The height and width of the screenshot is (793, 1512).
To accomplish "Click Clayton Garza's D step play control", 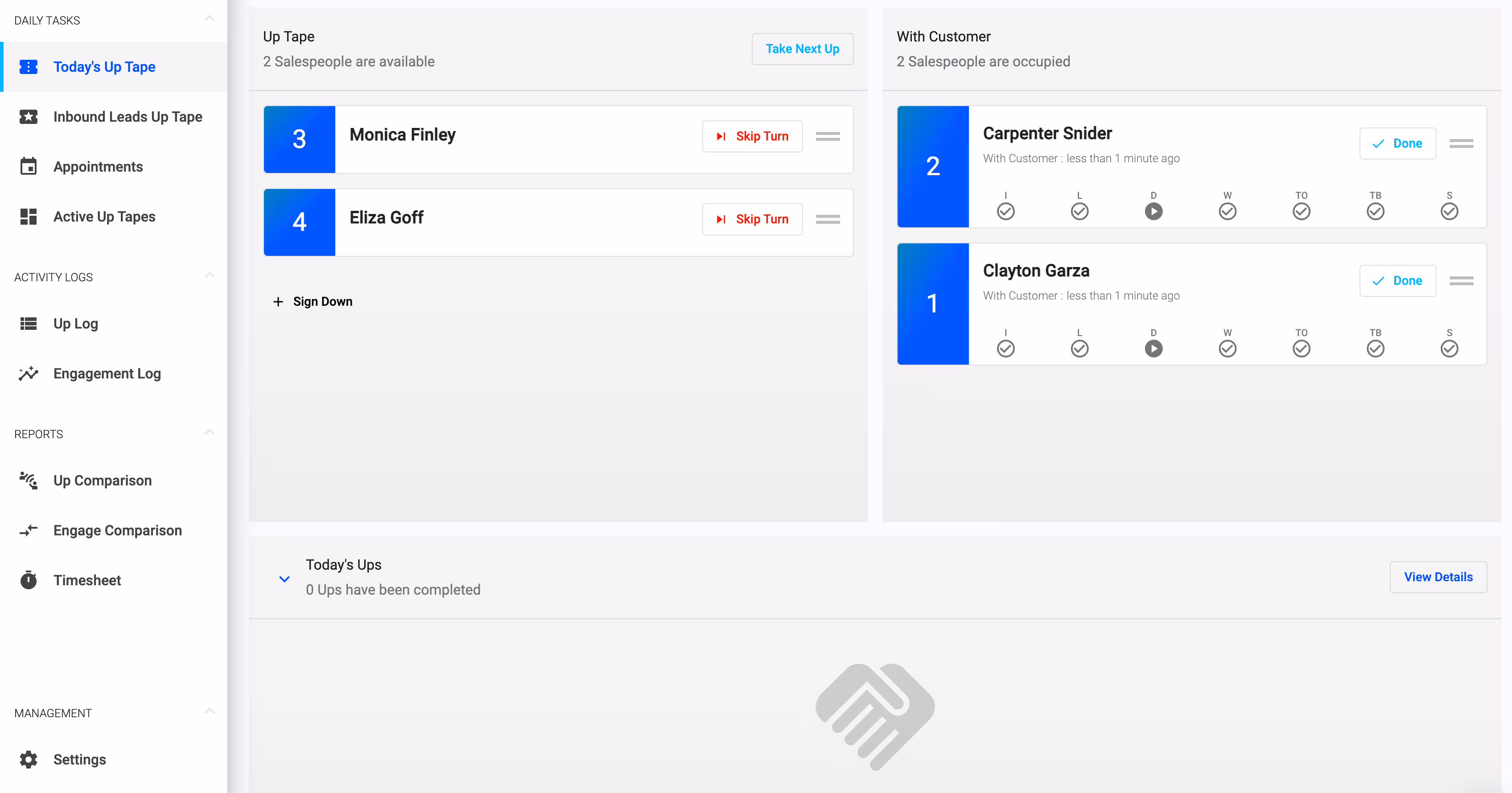I will coord(1154,349).
